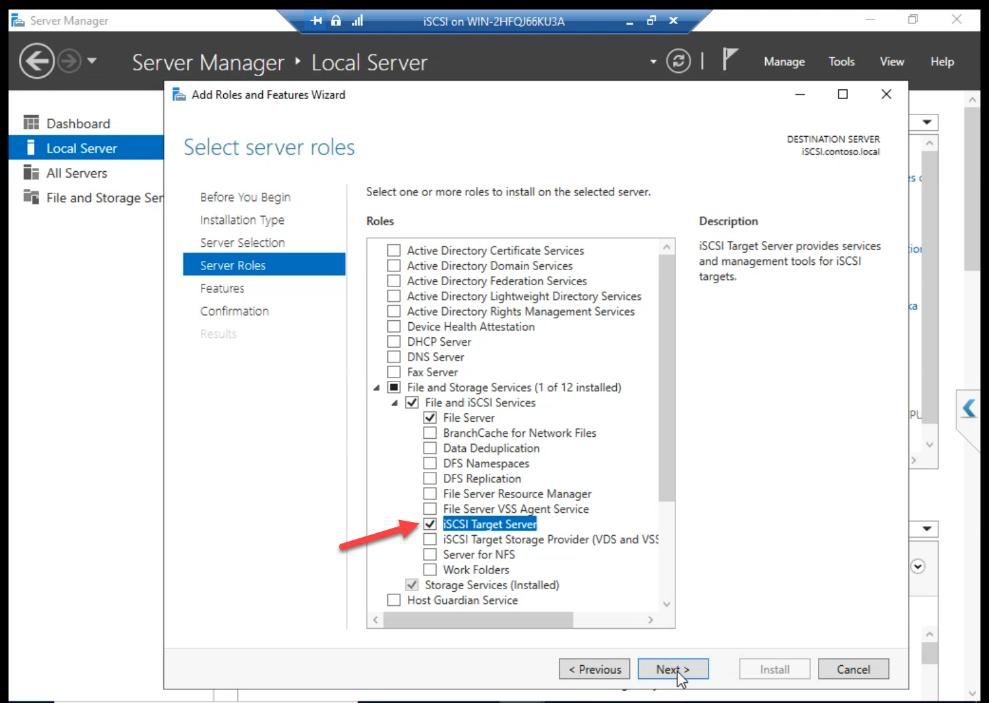Open the Help menu
Screen dimensions: 989x703
click(x=942, y=62)
